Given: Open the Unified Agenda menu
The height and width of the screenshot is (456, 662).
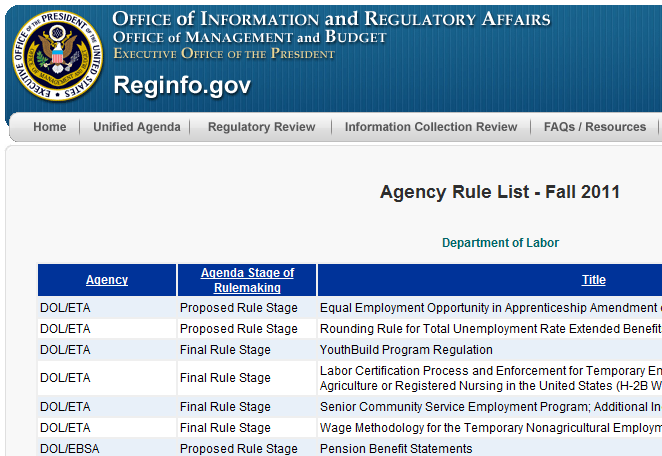Looking at the screenshot, I should (137, 127).
